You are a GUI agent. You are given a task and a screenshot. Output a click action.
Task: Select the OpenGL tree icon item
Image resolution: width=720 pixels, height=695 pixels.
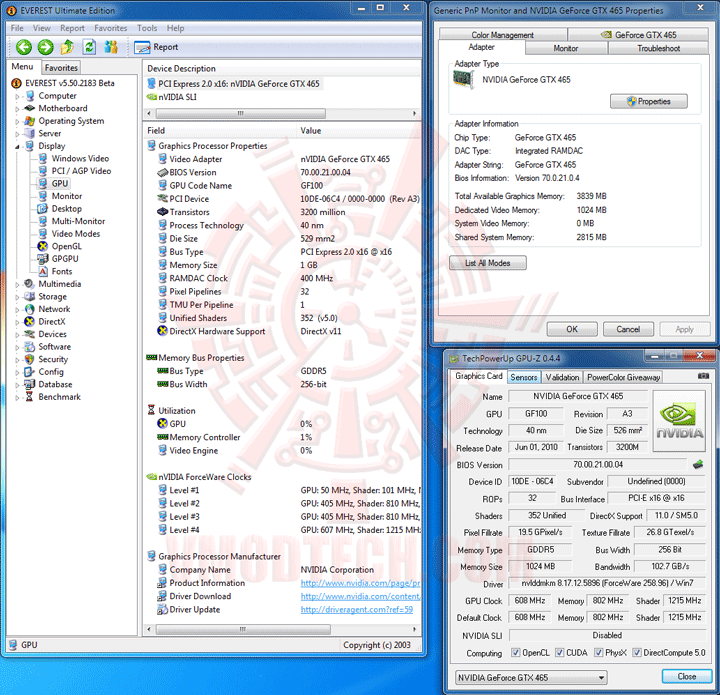(x=60, y=247)
